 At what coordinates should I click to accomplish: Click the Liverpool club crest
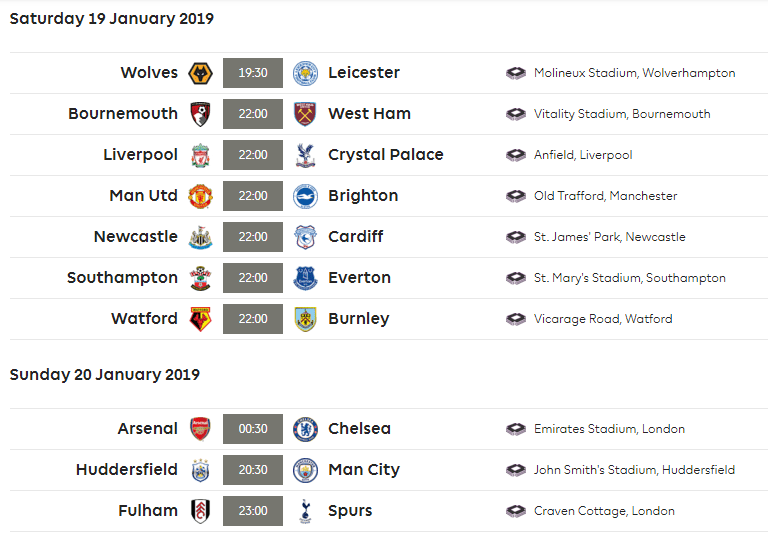200,155
